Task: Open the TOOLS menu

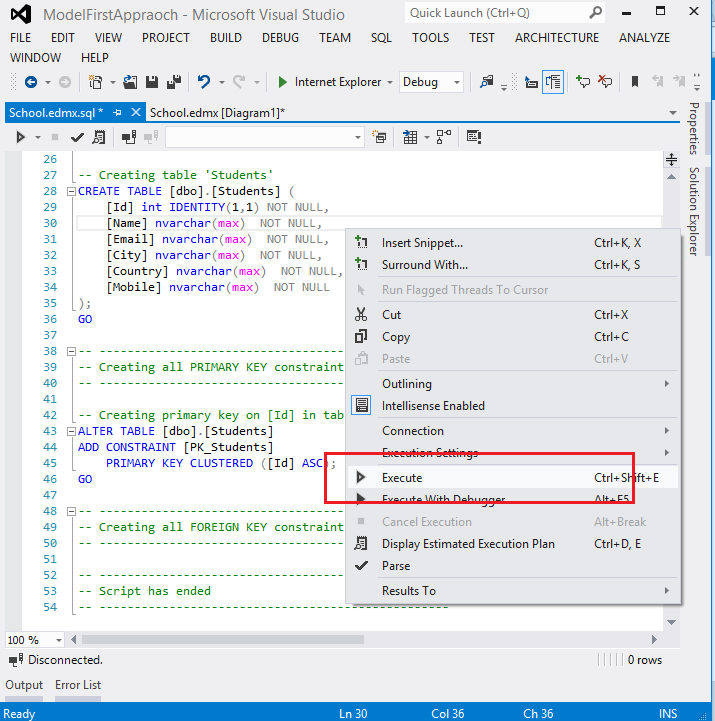Action: pyautogui.click(x=430, y=38)
